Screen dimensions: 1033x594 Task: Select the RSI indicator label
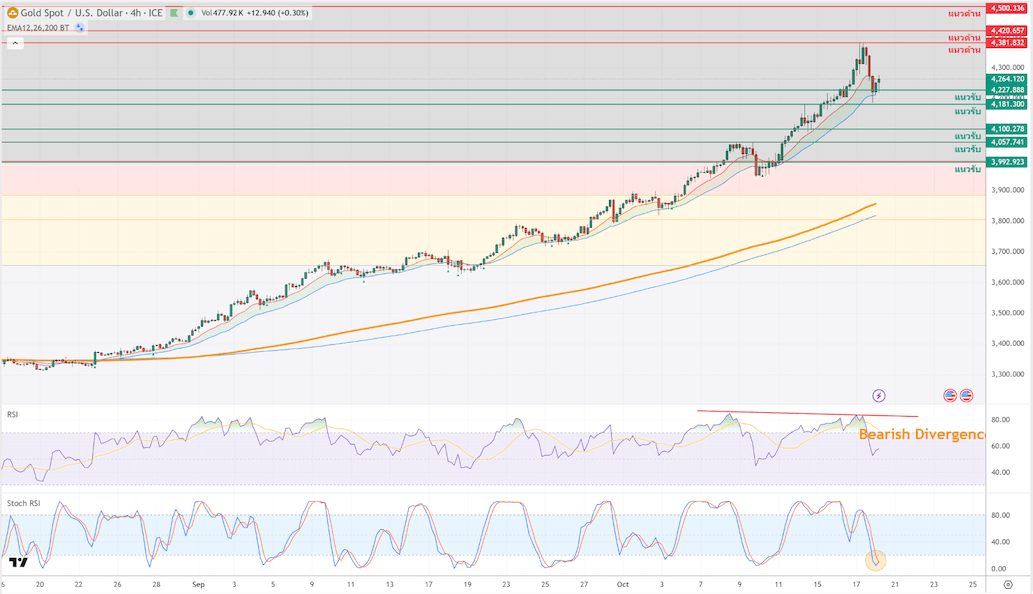(x=13, y=413)
